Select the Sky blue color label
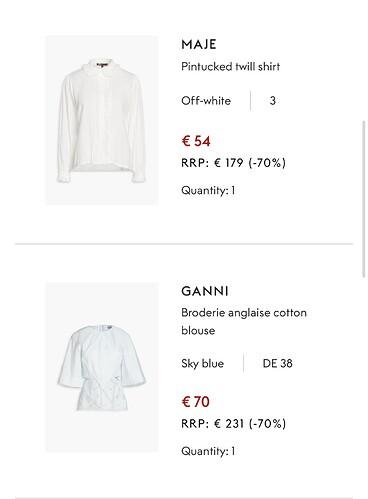 (203, 363)
